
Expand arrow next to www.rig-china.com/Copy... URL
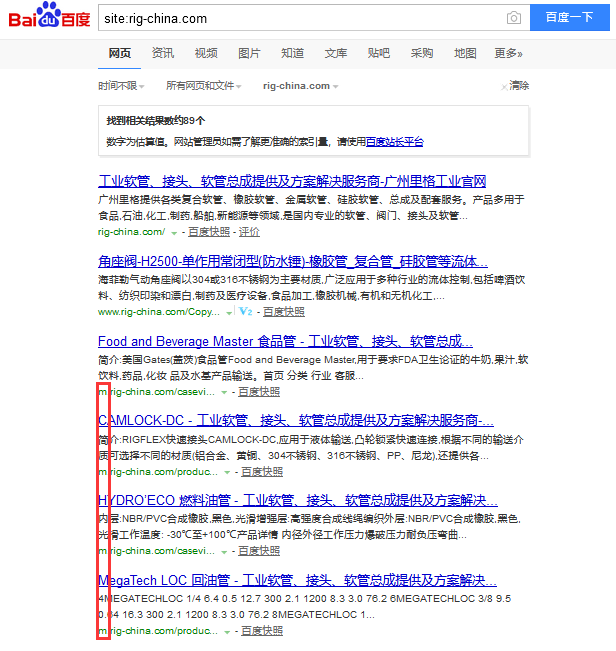coord(229,313)
